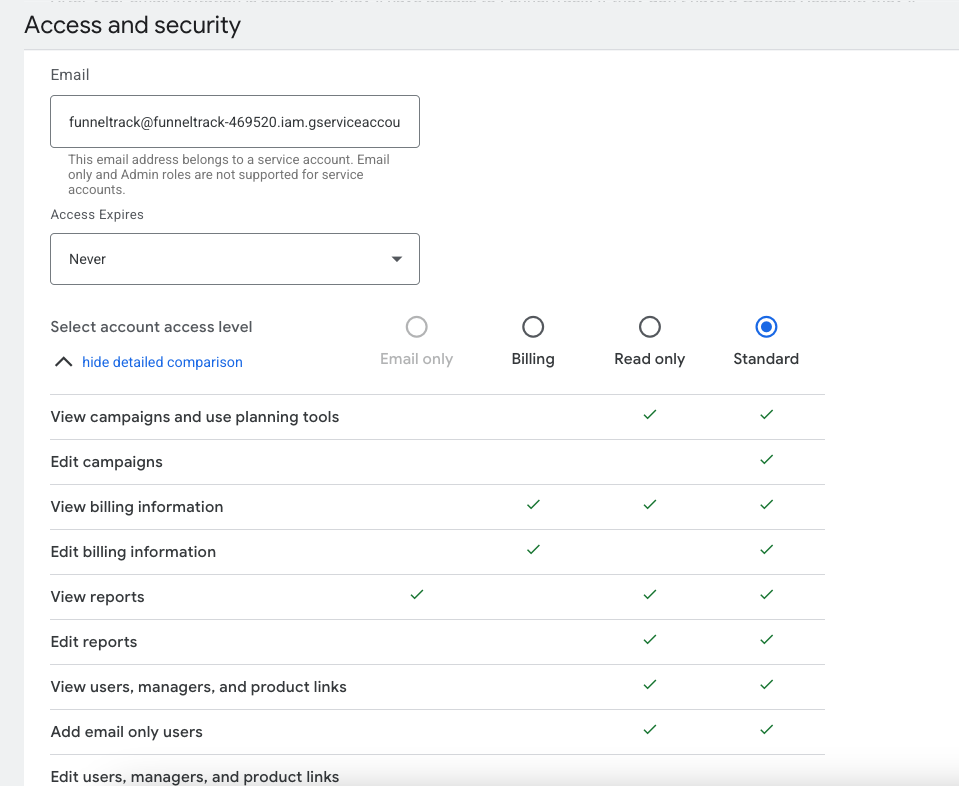Select the Billing access level radio button
The width and height of the screenshot is (959, 786).
[533, 327]
